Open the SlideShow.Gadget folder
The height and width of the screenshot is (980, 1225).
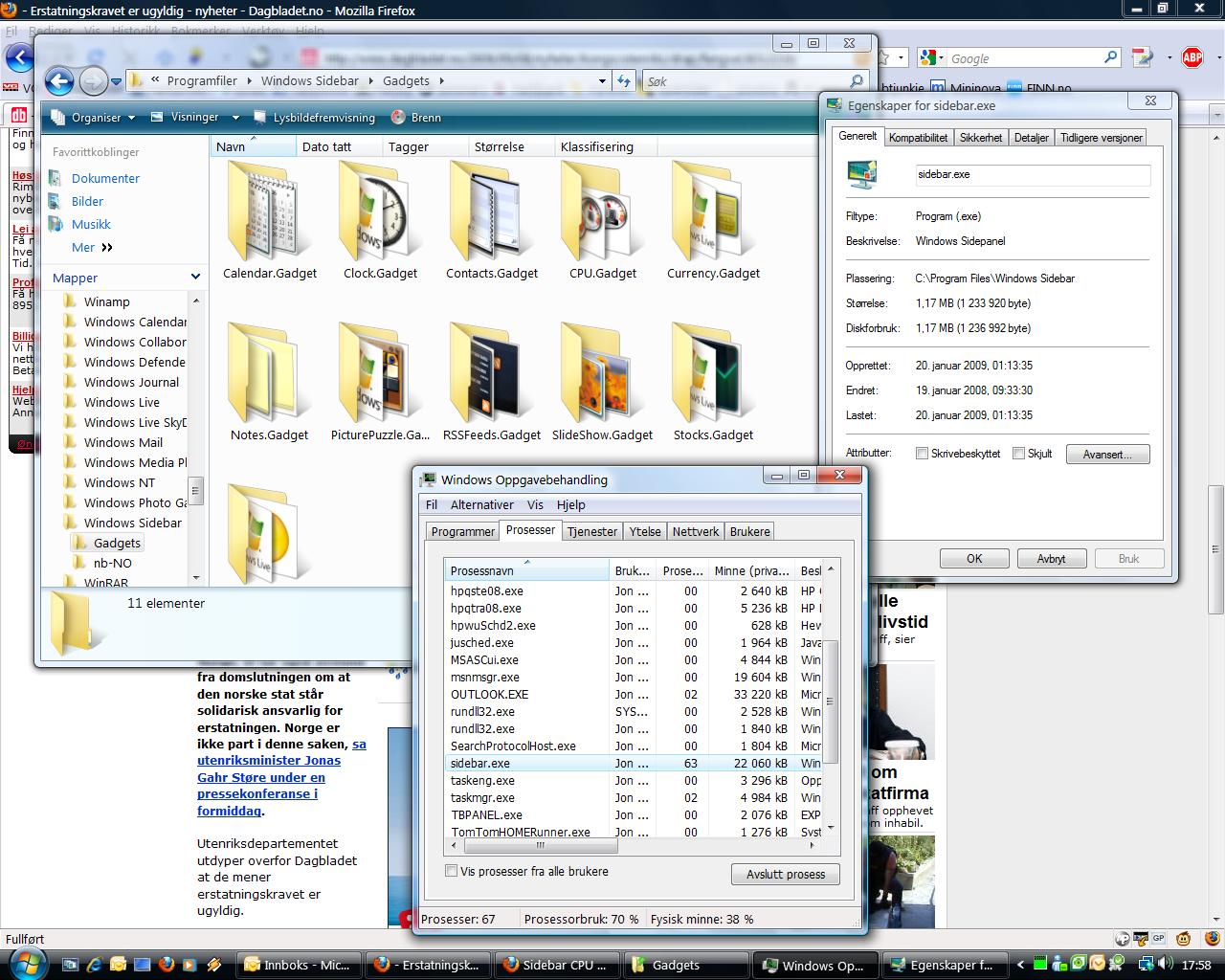[x=602, y=383]
